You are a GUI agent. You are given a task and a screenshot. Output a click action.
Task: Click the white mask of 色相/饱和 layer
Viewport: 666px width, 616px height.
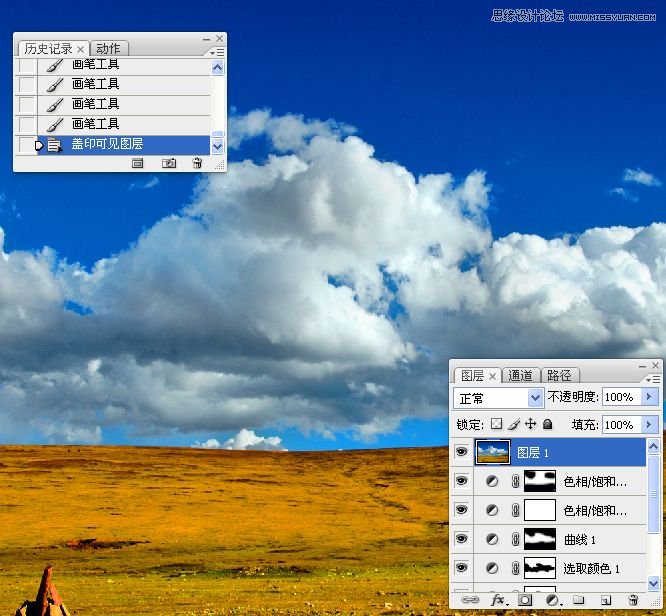[540, 510]
